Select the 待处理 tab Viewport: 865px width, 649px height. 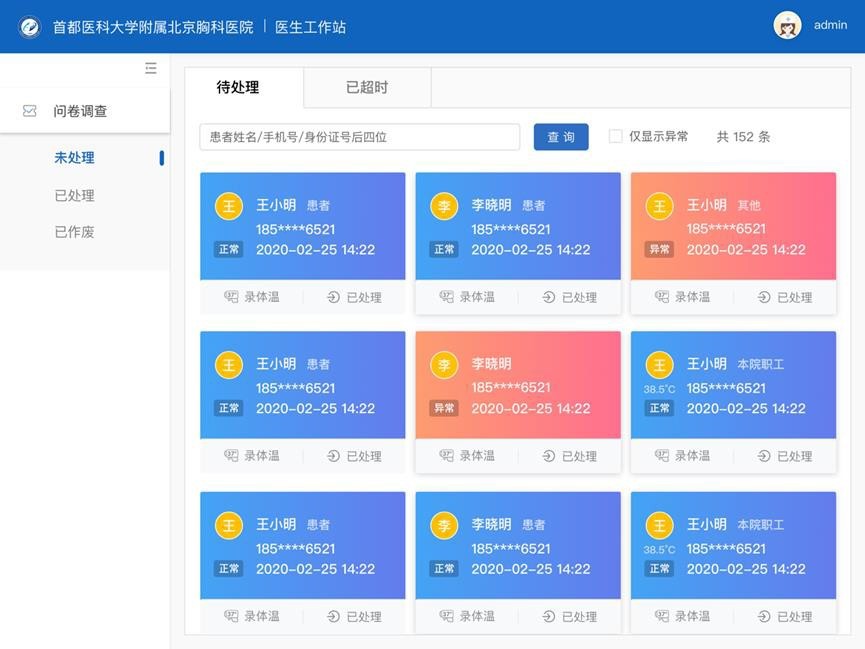click(x=238, y=88)
